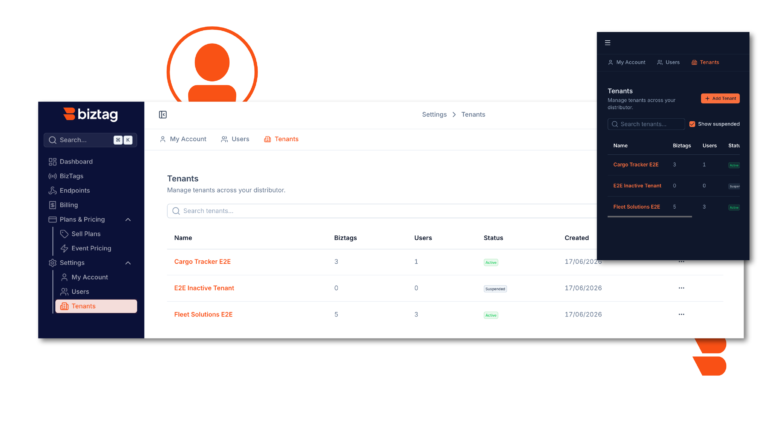Image resolution: width=782 pixels, height=440 pixels.
Task: Click the Users column header in main table
Action: (423, 238)
